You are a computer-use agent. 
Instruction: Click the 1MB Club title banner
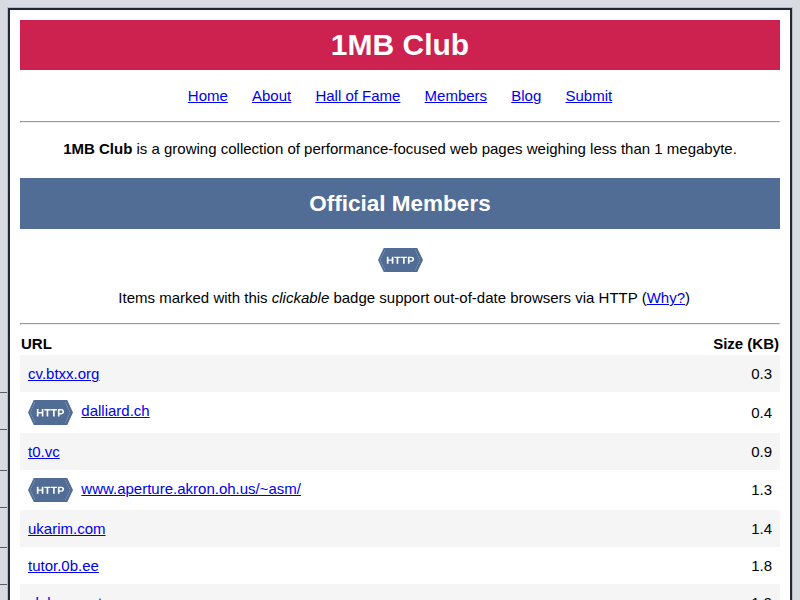click(400, 45)
